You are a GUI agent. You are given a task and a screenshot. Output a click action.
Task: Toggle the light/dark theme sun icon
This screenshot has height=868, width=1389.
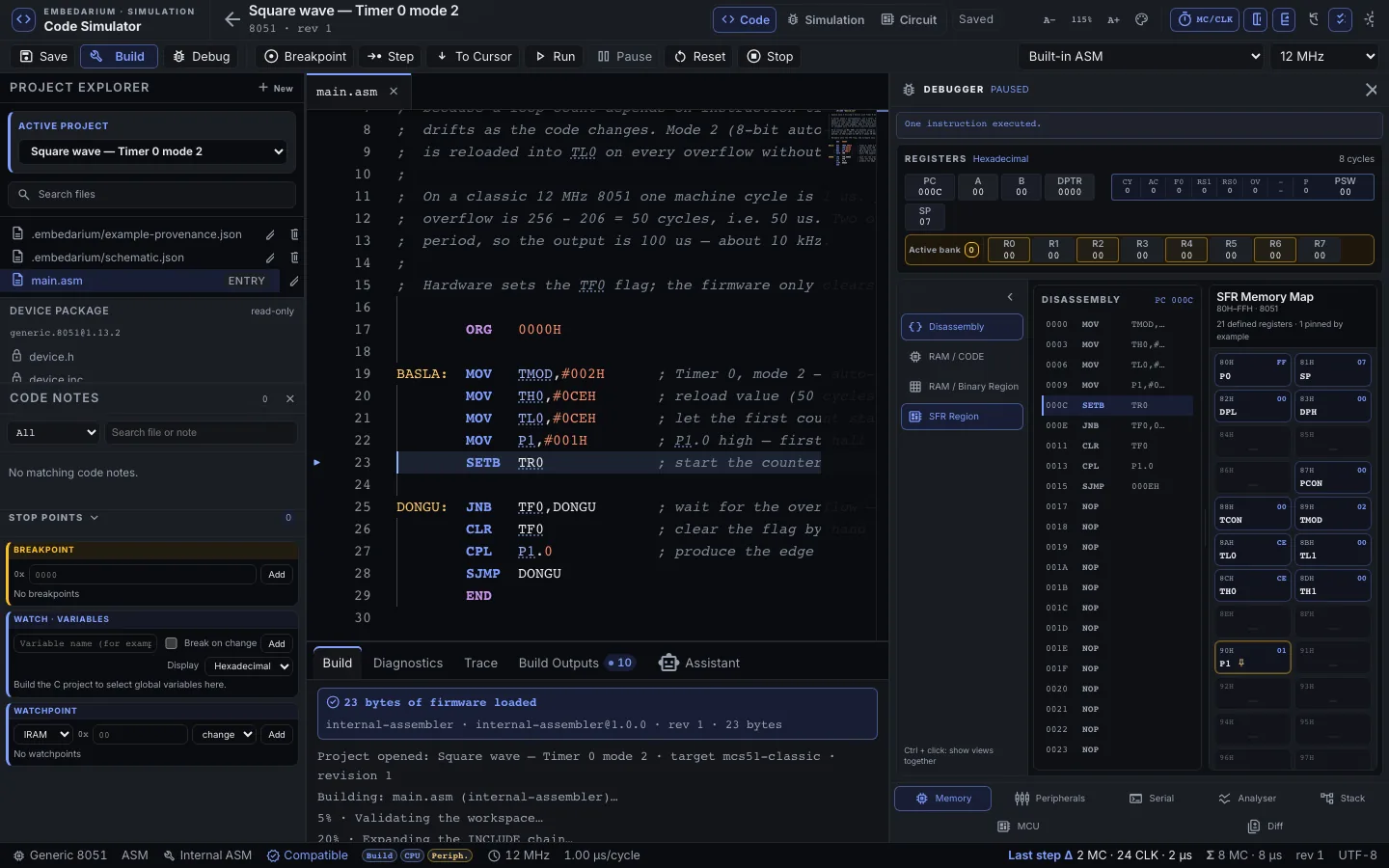coord(1370,19)
